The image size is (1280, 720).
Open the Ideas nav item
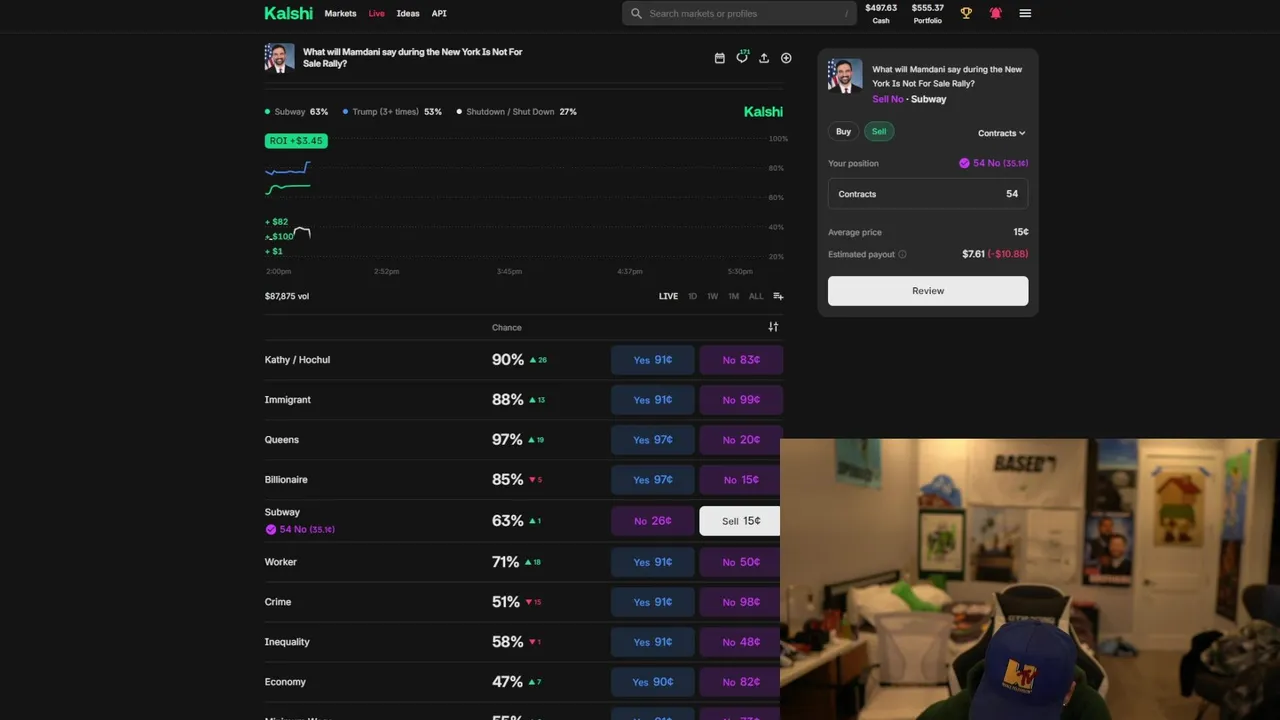tap(408, 13)
